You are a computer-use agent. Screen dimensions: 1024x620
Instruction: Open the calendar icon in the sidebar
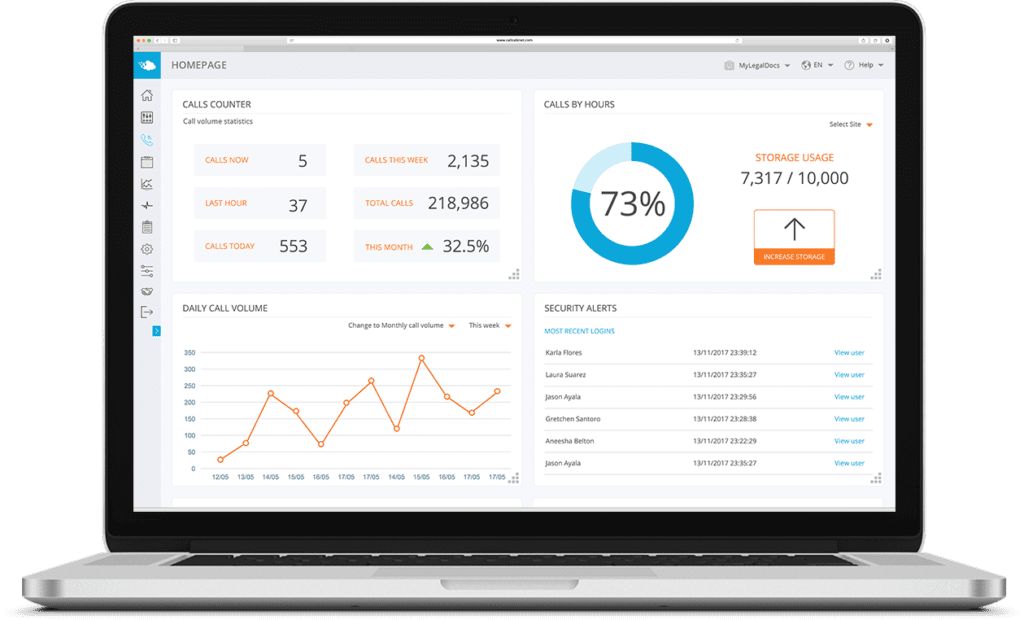tap(147, 162)
